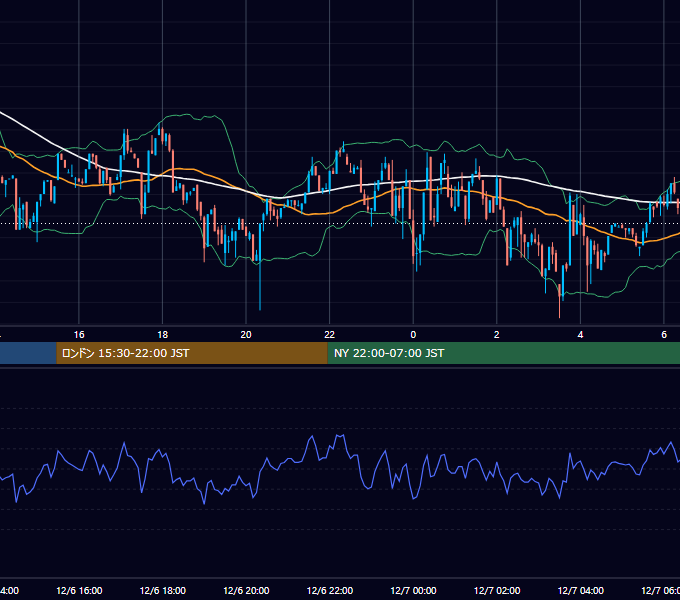
Task: Click the "16" hour label on price chart axis
Action: (79, 334)
